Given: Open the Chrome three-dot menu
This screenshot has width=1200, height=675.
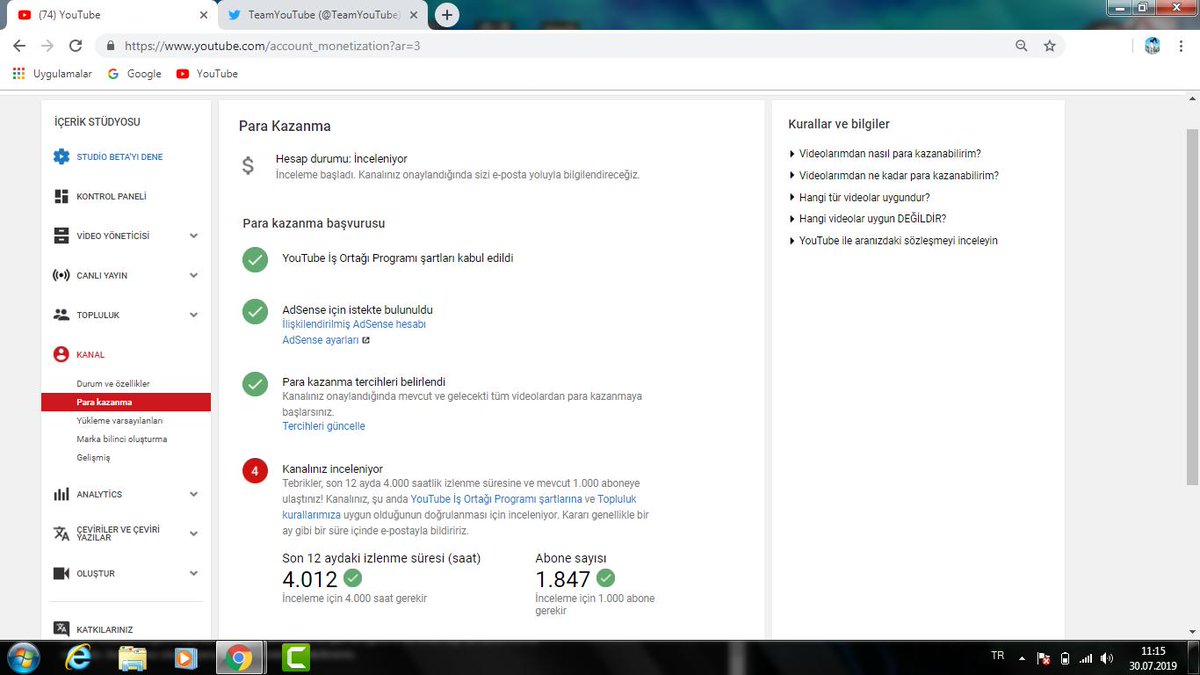Looking at the screenshot, I should (1182, 46).
